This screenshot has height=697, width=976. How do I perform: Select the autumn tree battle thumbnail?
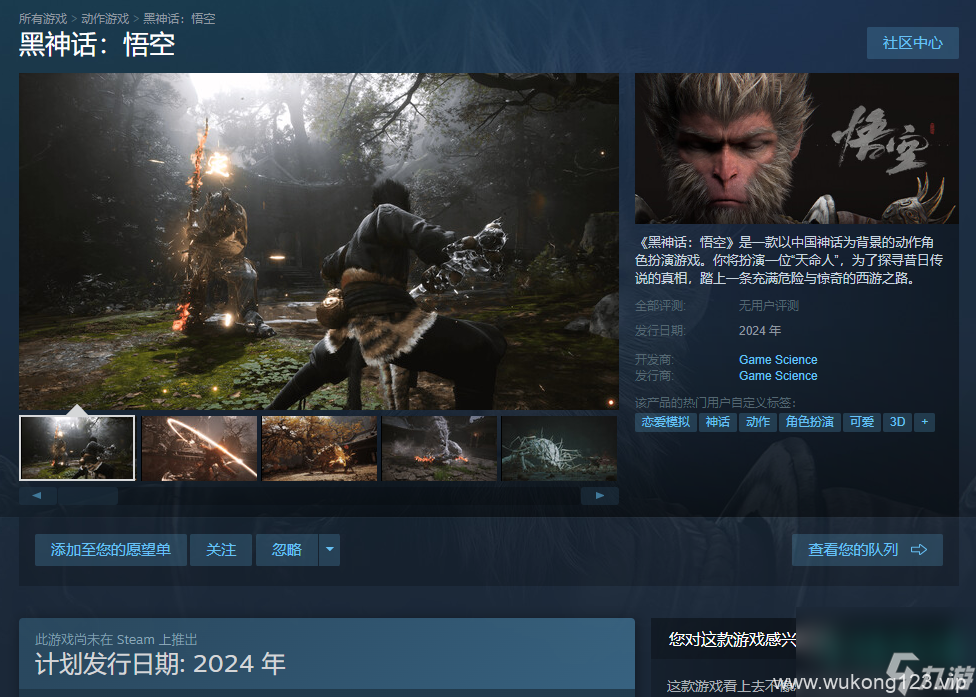click(319, 448)
